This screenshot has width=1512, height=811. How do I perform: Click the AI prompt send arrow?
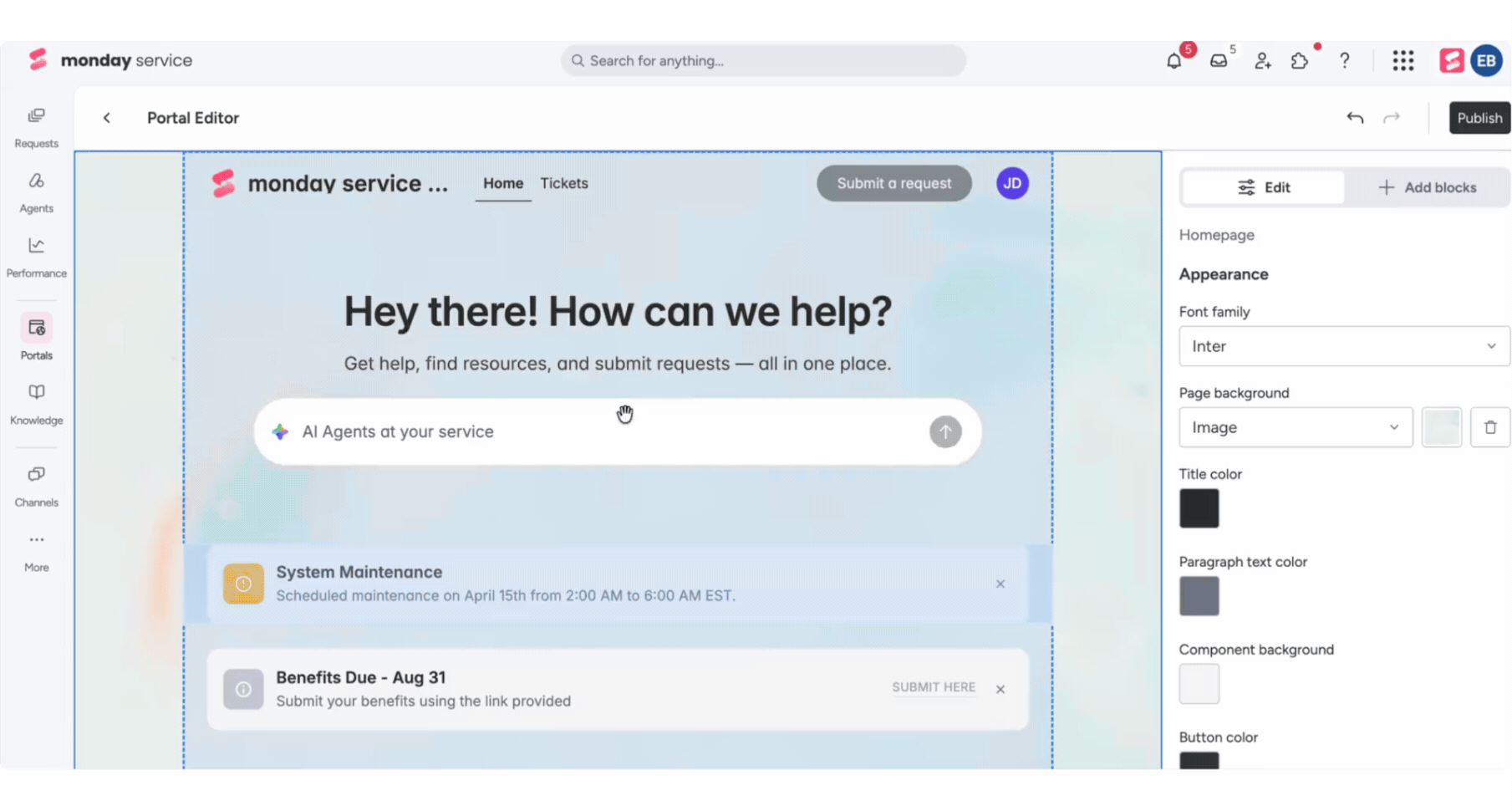tap(945, 431)
